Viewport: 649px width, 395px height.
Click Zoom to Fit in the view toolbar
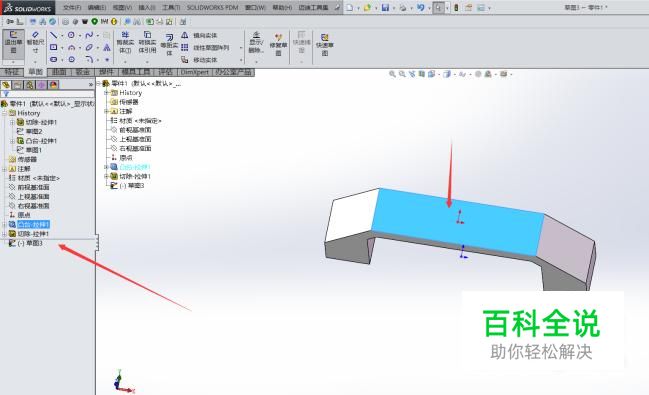point(392,74)
